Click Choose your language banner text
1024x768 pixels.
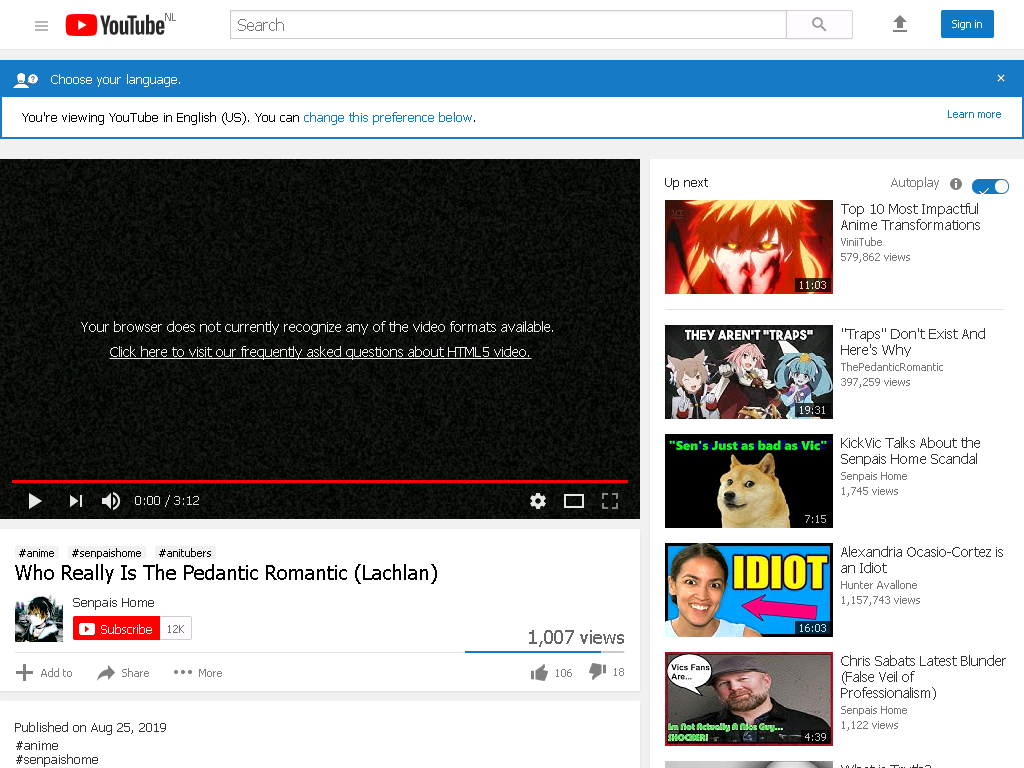[116, 80]
